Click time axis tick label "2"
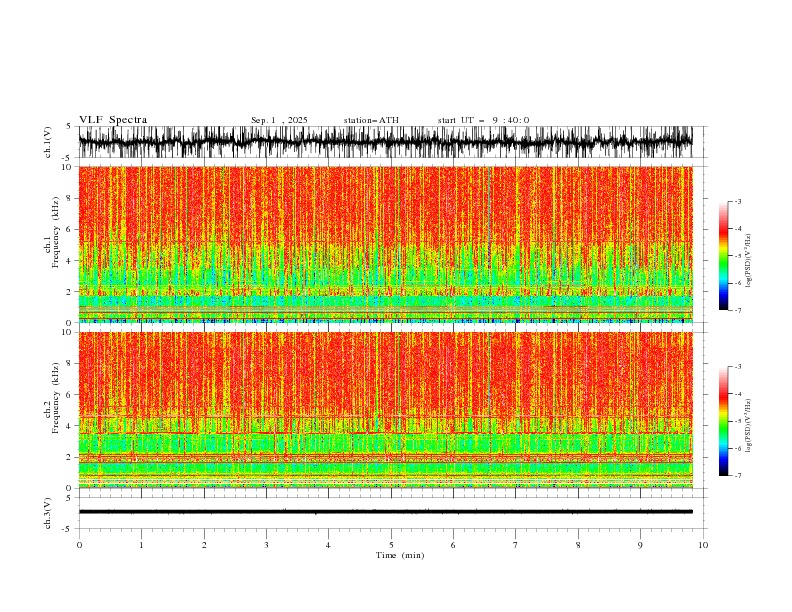The width and height of the screenshot is (792, 612). point(204,545)
